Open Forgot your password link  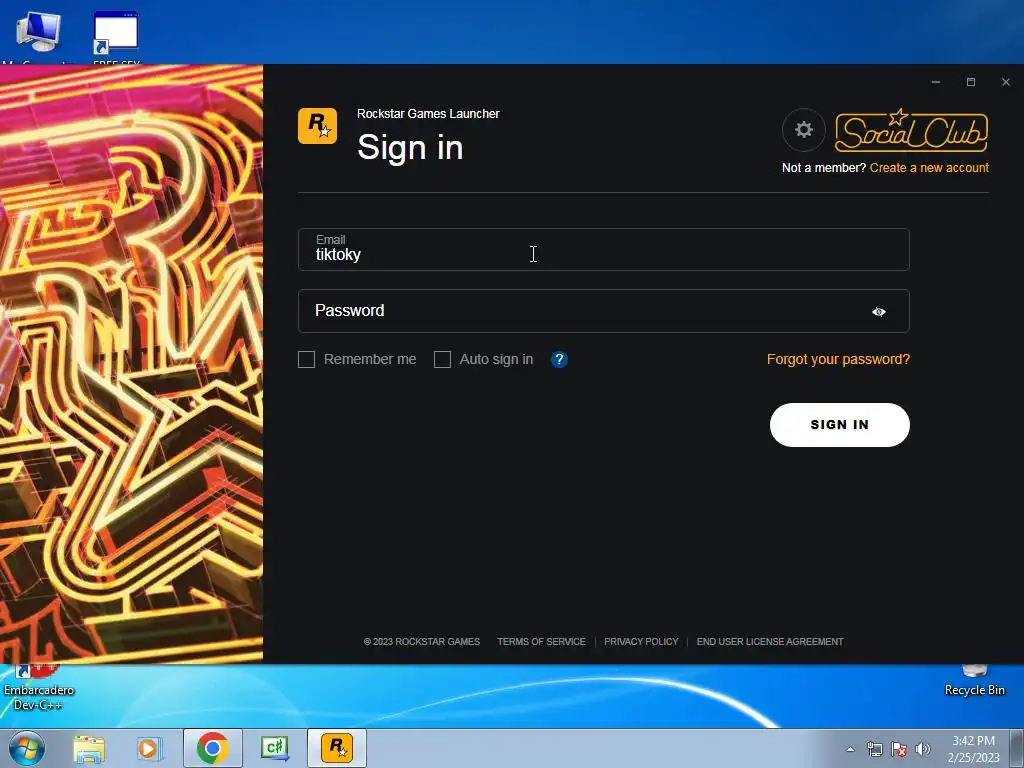(838, 359)
